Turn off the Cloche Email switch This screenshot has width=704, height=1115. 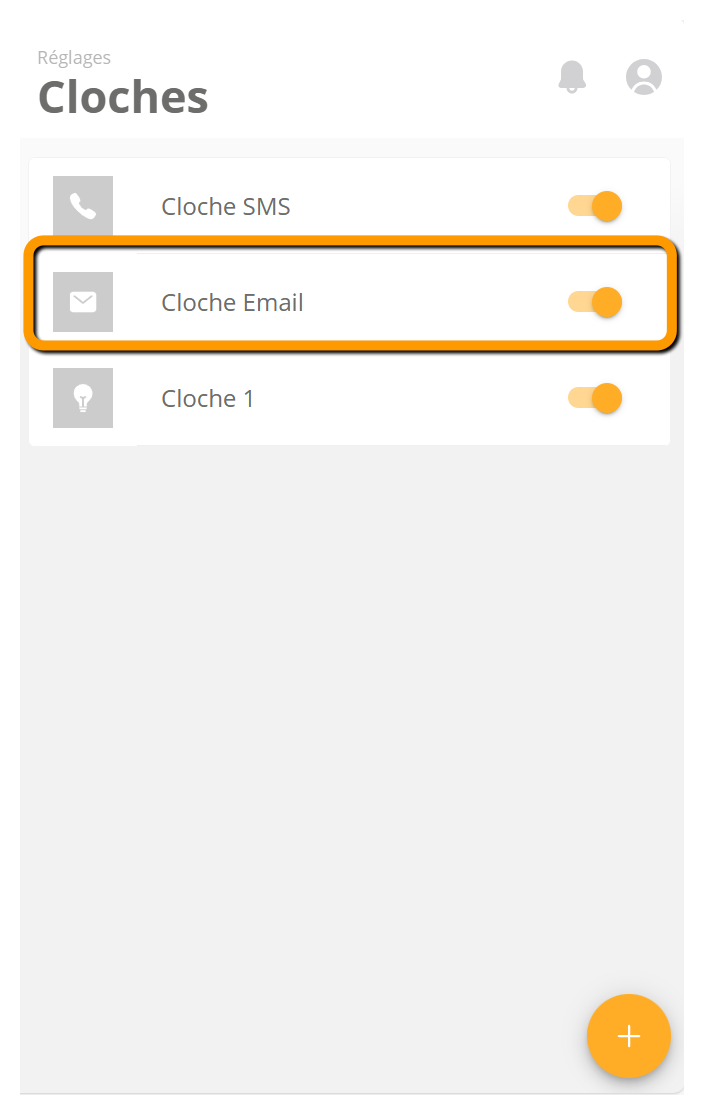595,302
